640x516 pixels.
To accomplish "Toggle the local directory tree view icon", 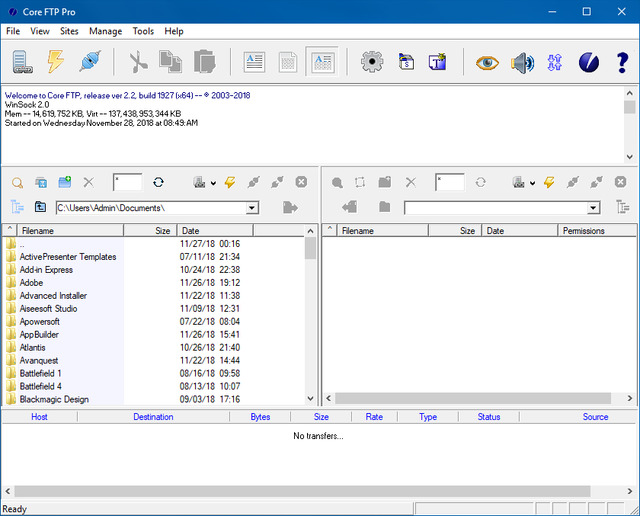I will [x=17, y=207].
